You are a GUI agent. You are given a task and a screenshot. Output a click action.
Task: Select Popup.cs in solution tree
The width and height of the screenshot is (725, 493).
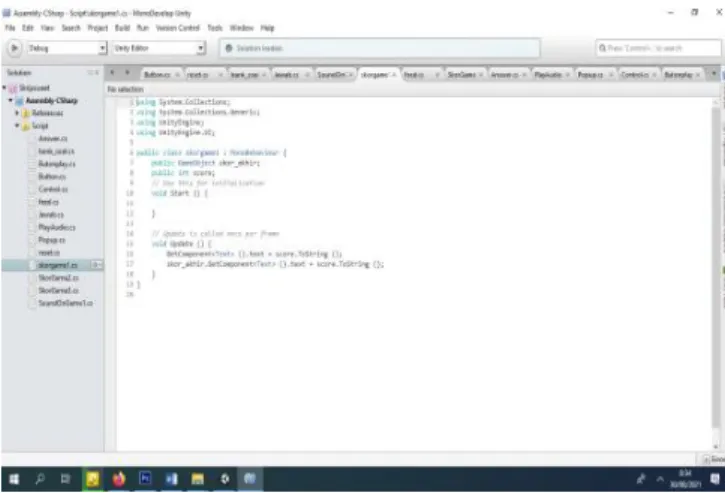[x=52, y=240]
